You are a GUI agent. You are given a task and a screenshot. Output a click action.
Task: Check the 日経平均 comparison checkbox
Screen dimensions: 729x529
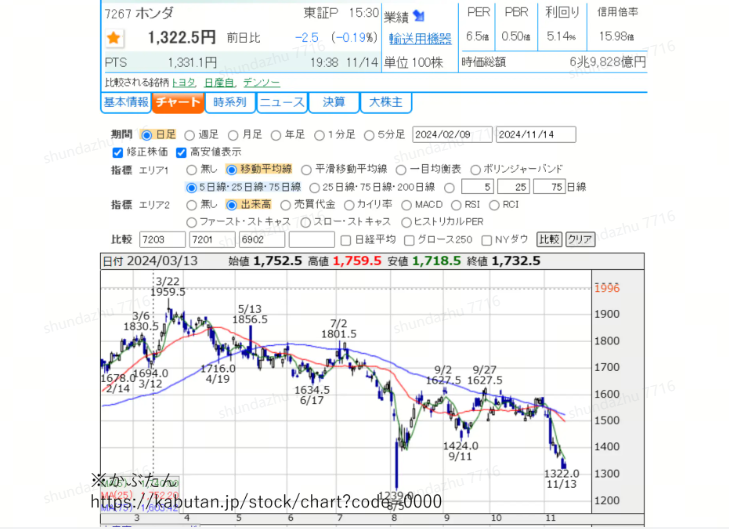pyautogui.click(x=345, y=240)
